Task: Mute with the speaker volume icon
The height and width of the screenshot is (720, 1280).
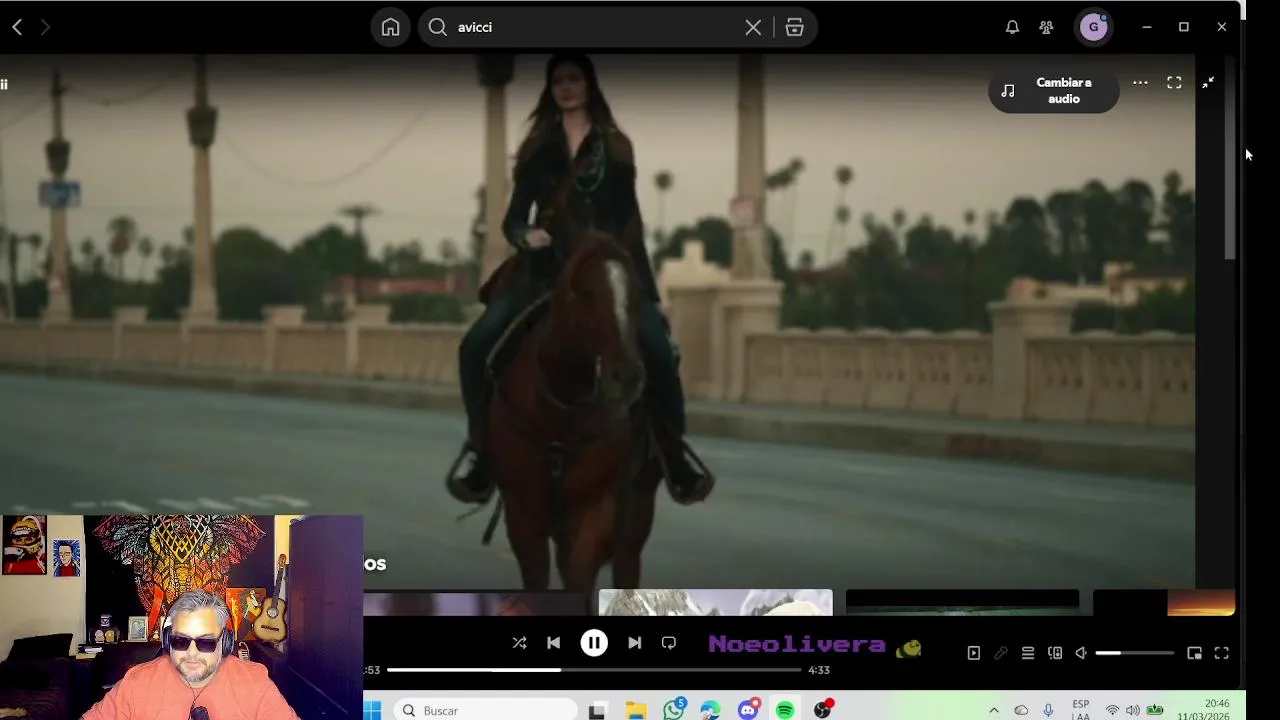Action: 1081,653
